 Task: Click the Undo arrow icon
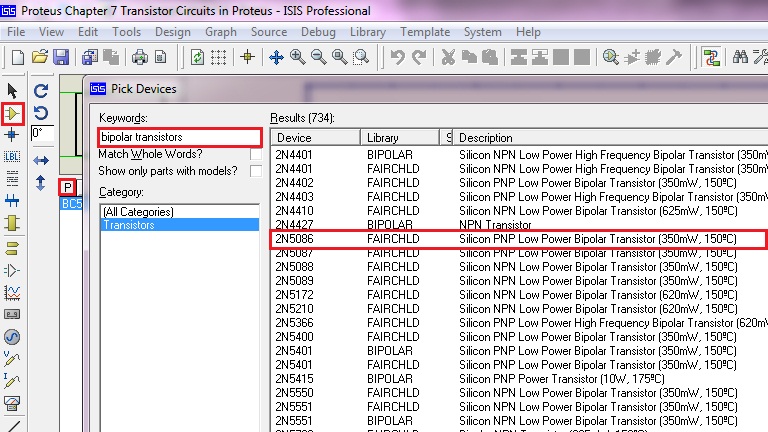pyautogui.click(x=397, y=57)
